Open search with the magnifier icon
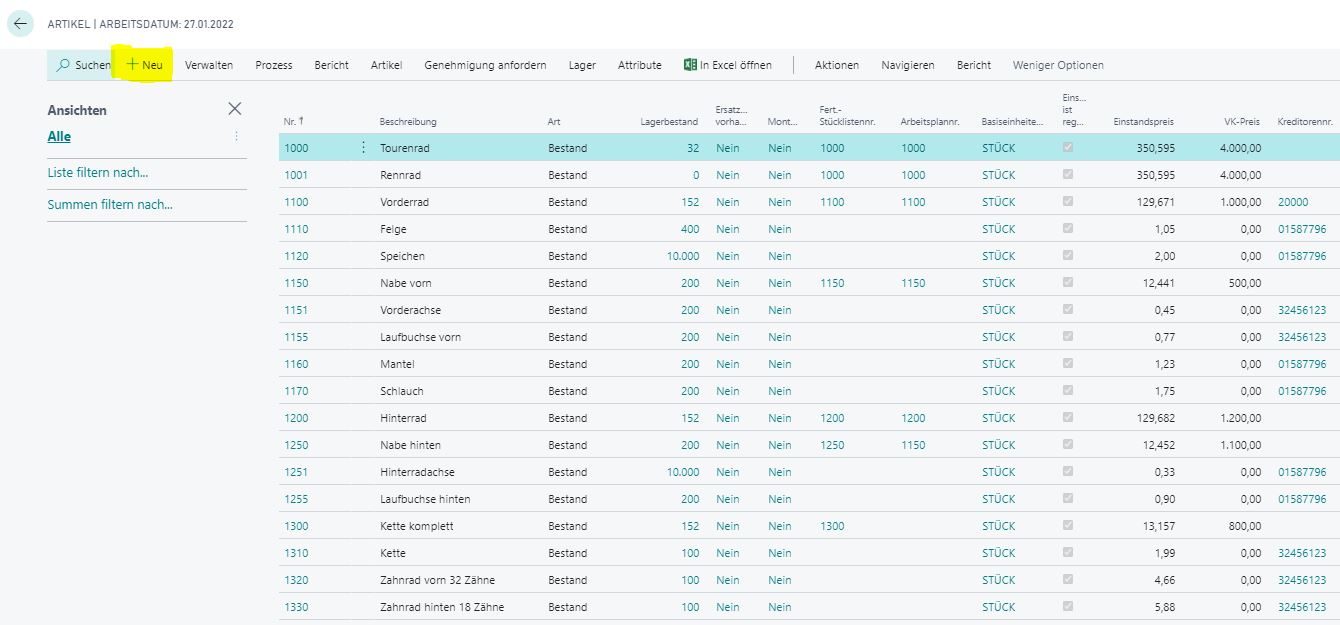This screenshot has width=1340, height=625. 64,65
